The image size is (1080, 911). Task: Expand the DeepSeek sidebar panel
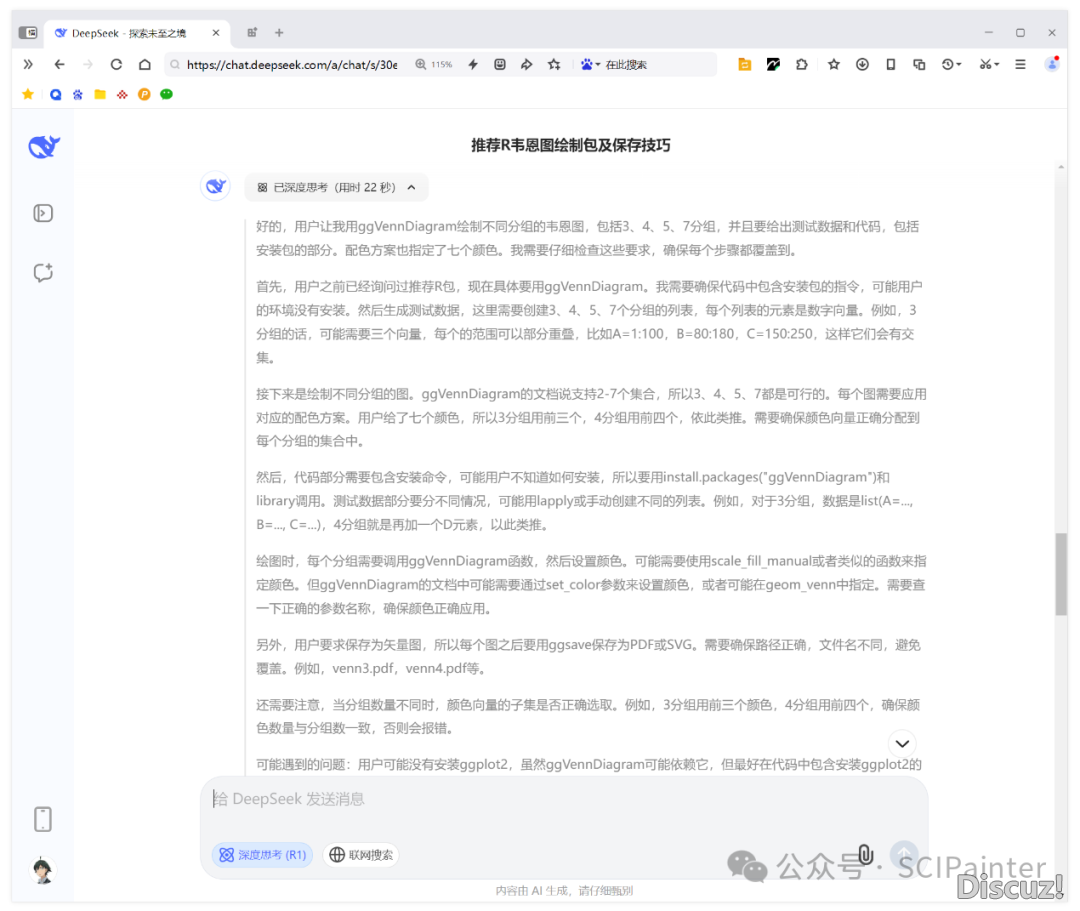point(43,213)
